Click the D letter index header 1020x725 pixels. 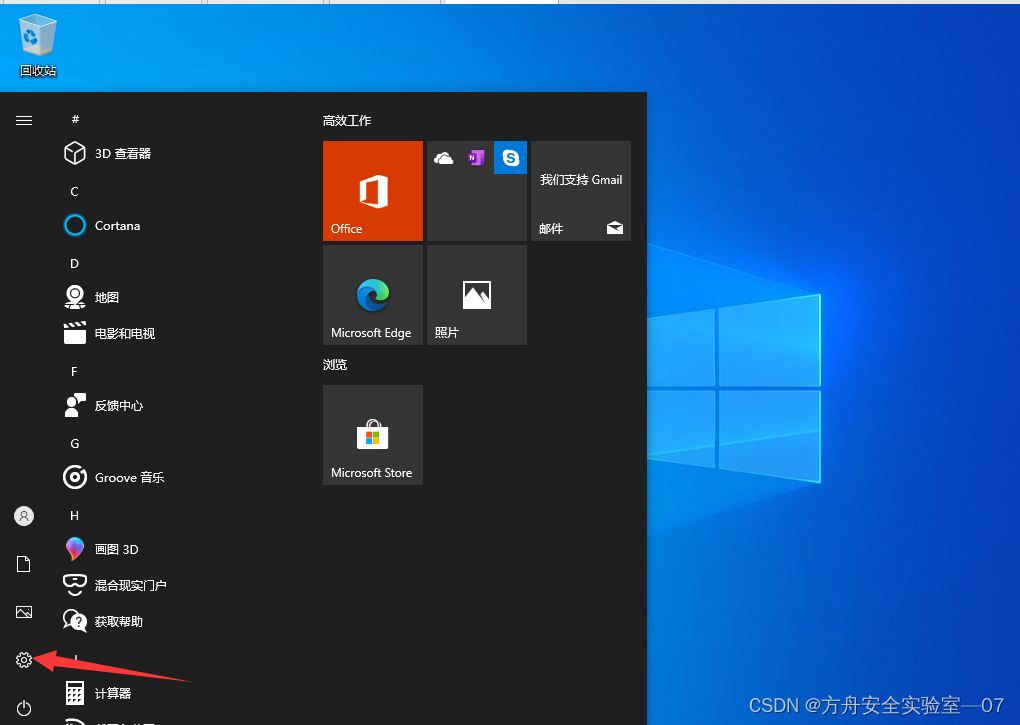click(x=74, y=263)
